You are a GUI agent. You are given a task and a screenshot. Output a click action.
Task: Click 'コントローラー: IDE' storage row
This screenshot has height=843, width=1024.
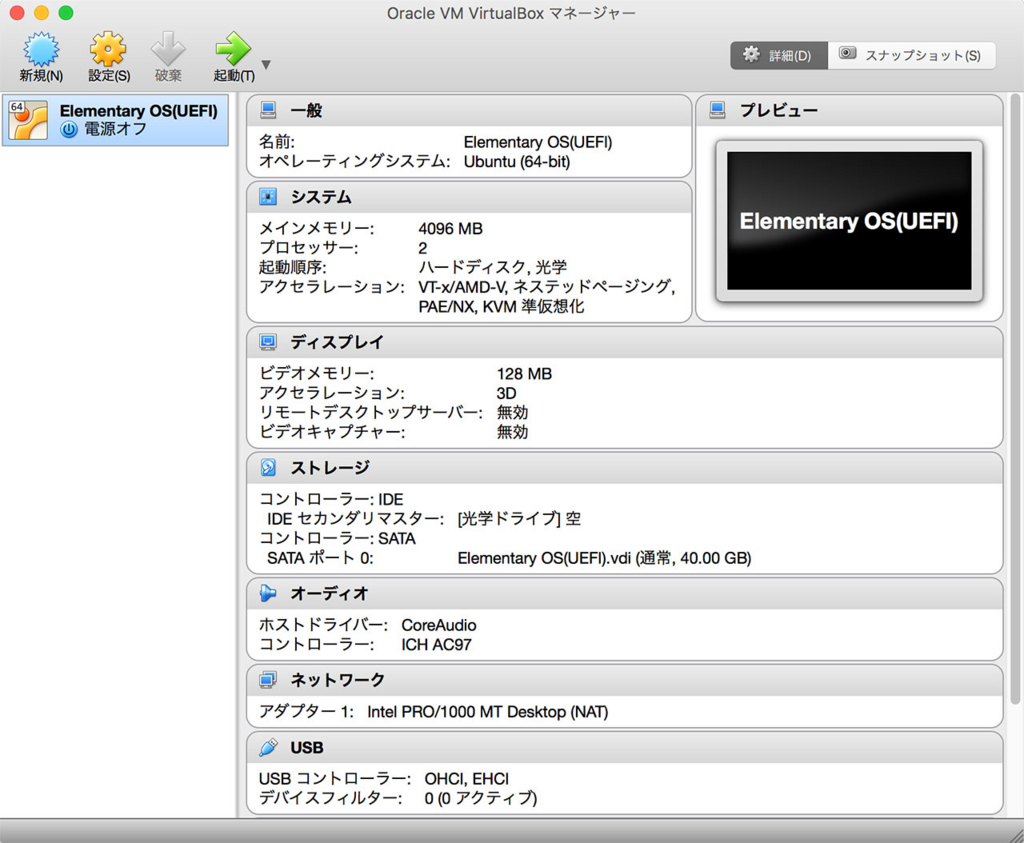331,500
